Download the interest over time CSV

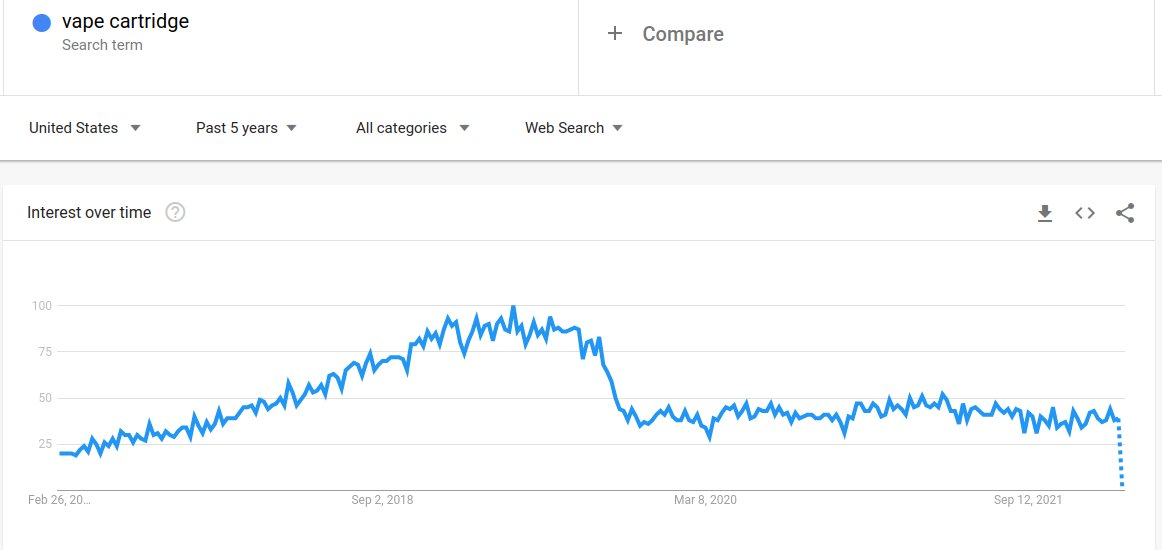(1045, 213)
